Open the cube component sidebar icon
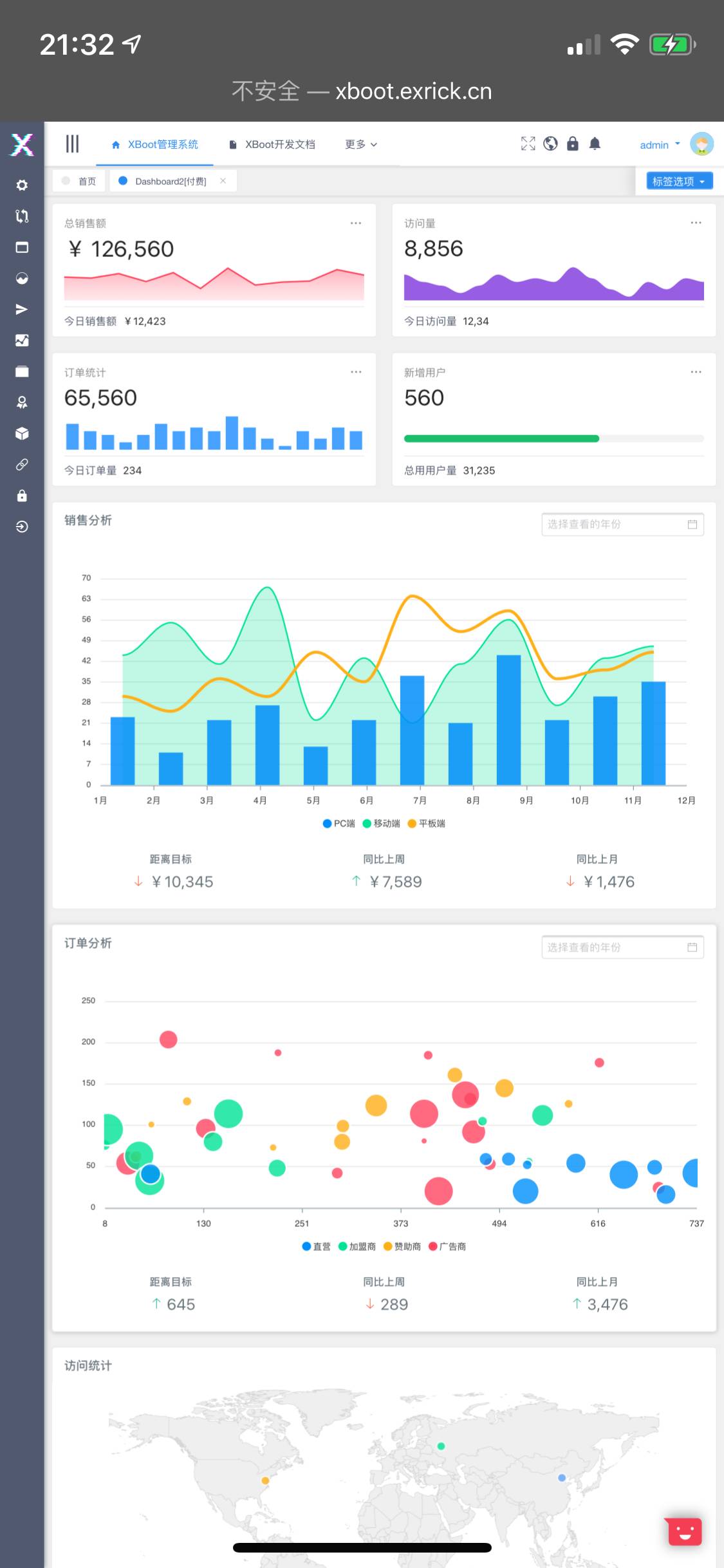 tap(22, 433)
